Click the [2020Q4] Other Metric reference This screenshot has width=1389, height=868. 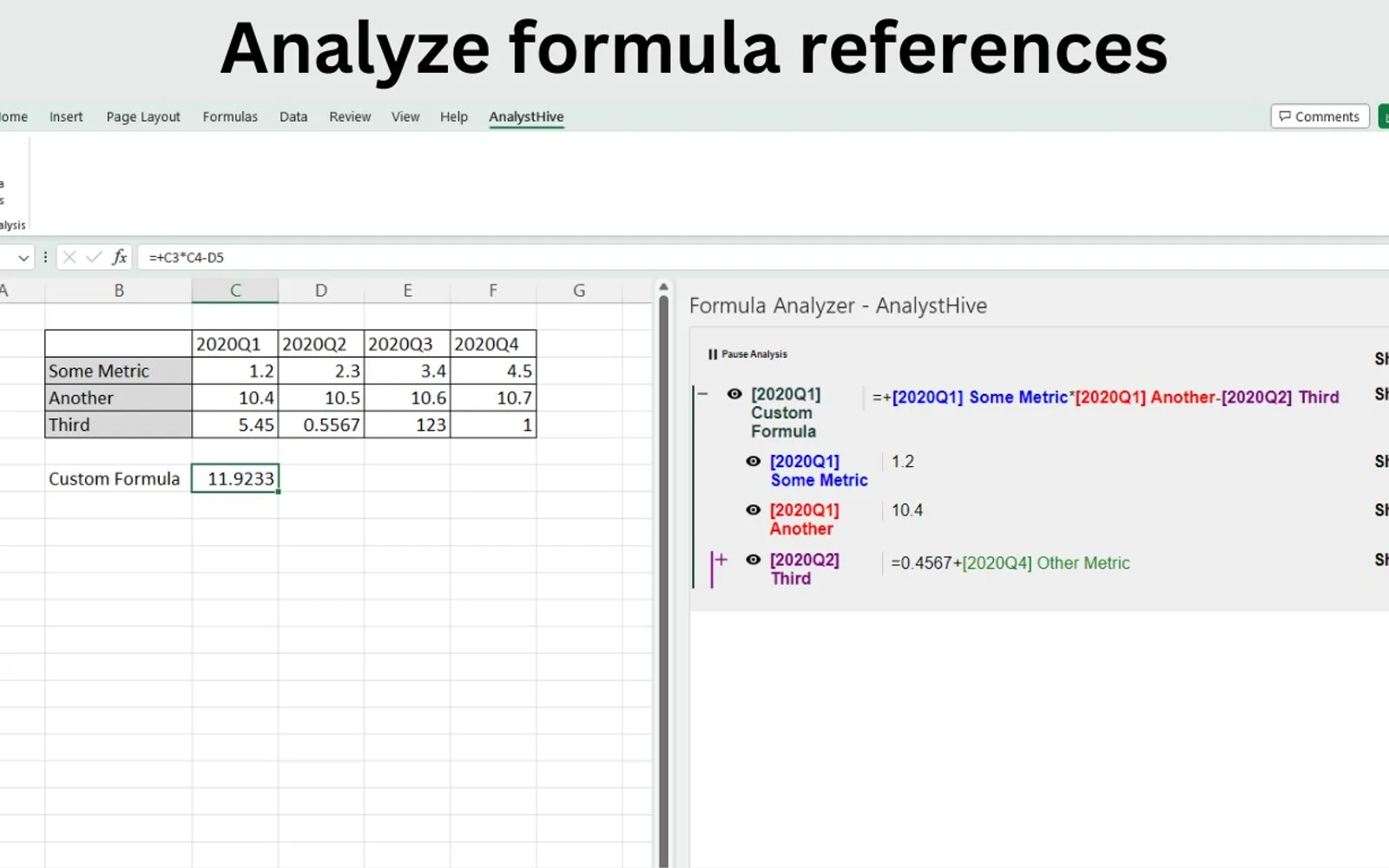coord(1046,563)
